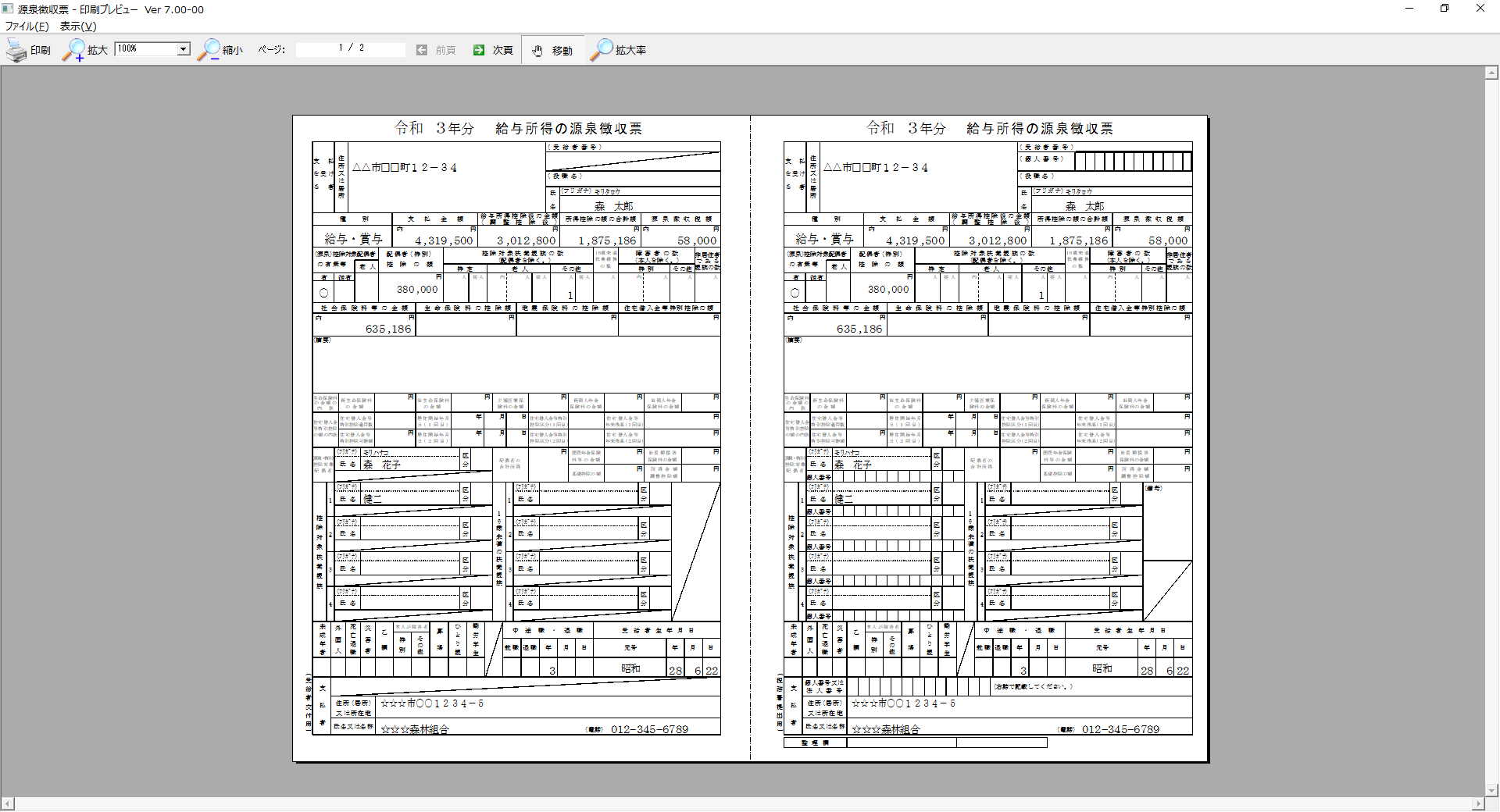Click the horizontal scrollbar left arrow
The height and width of the screenshot is (812, 1500).
click(x=7, y=804)
